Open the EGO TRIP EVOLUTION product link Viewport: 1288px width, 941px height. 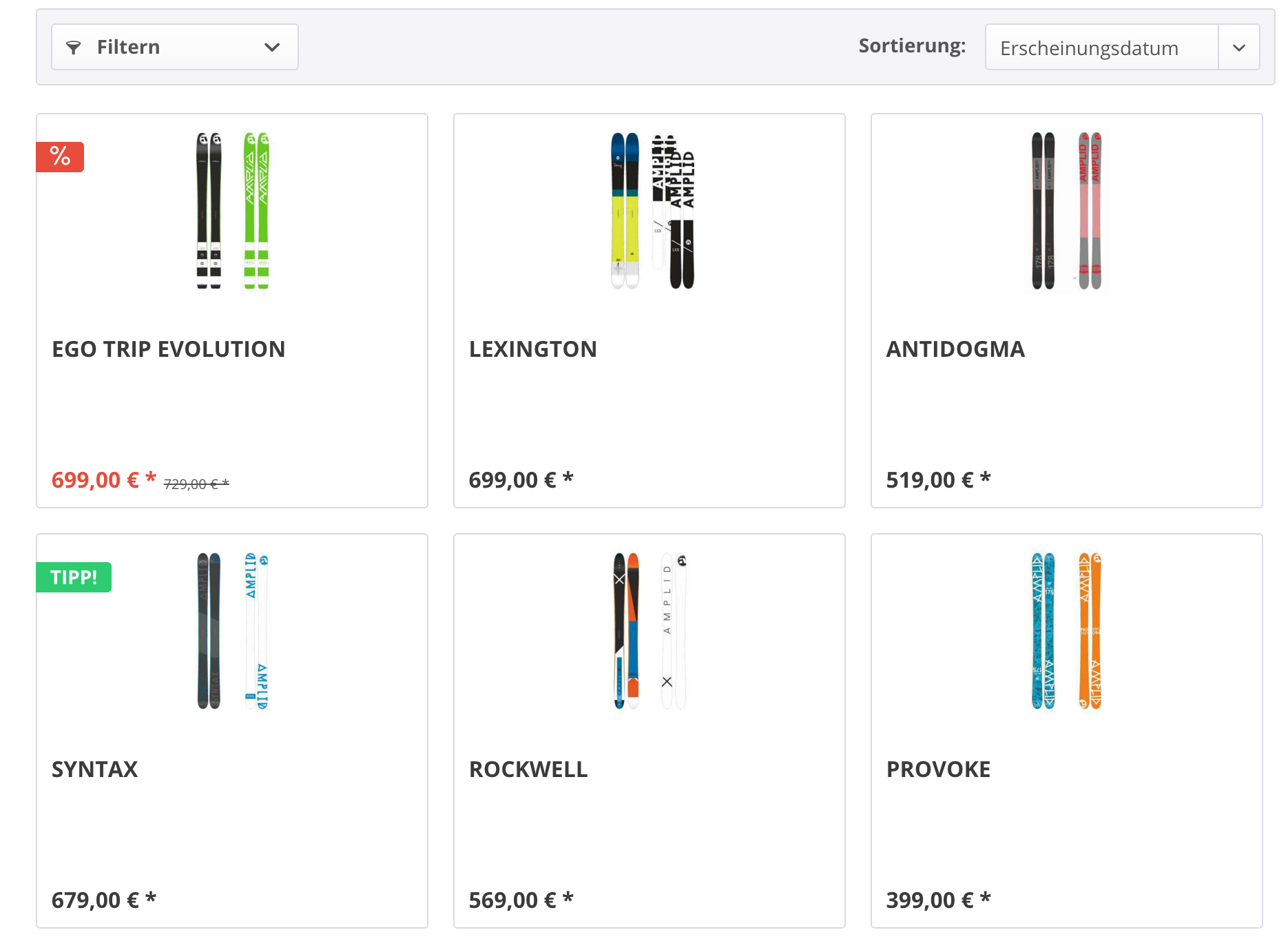(169, 349)
